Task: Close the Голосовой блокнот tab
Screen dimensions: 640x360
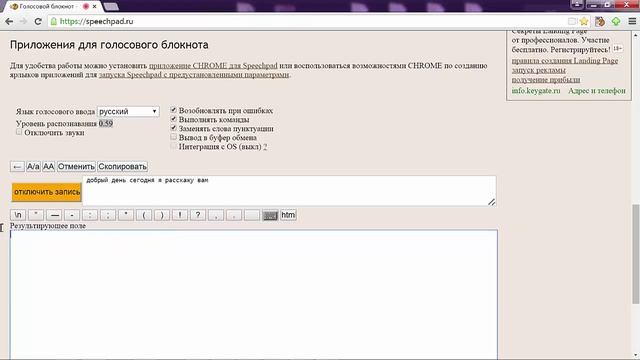Action: (94, 7)
